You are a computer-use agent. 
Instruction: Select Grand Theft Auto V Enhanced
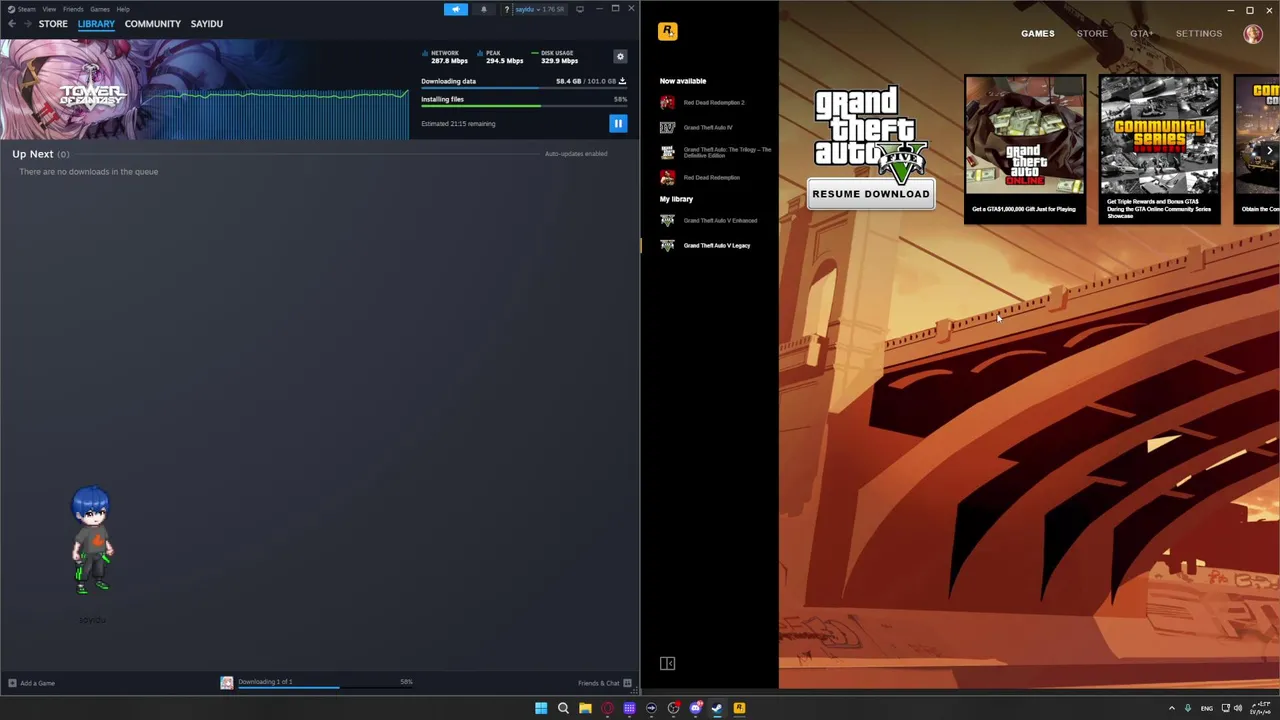[x=720, y=220]
